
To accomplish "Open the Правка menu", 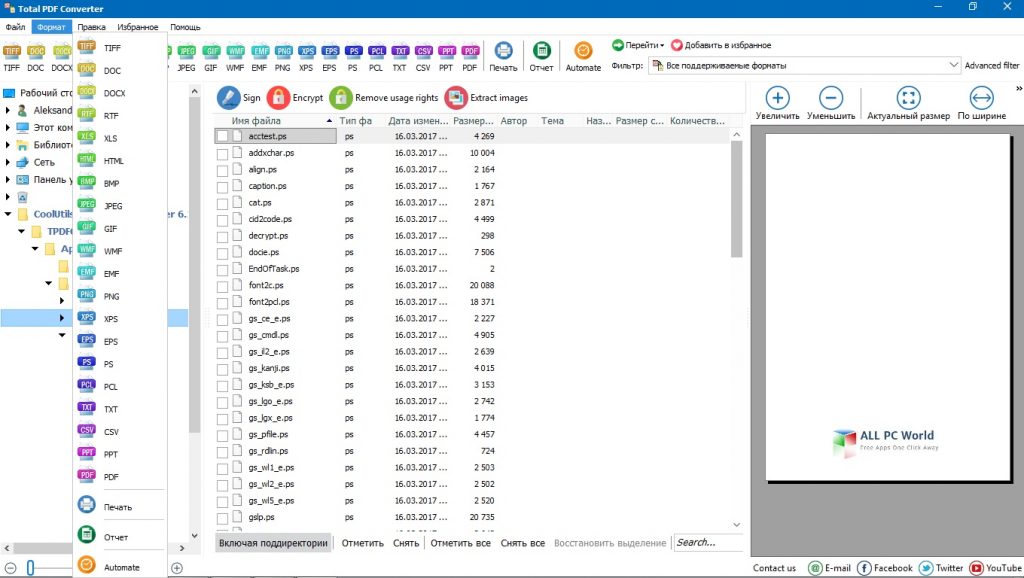I will [91, 27].
